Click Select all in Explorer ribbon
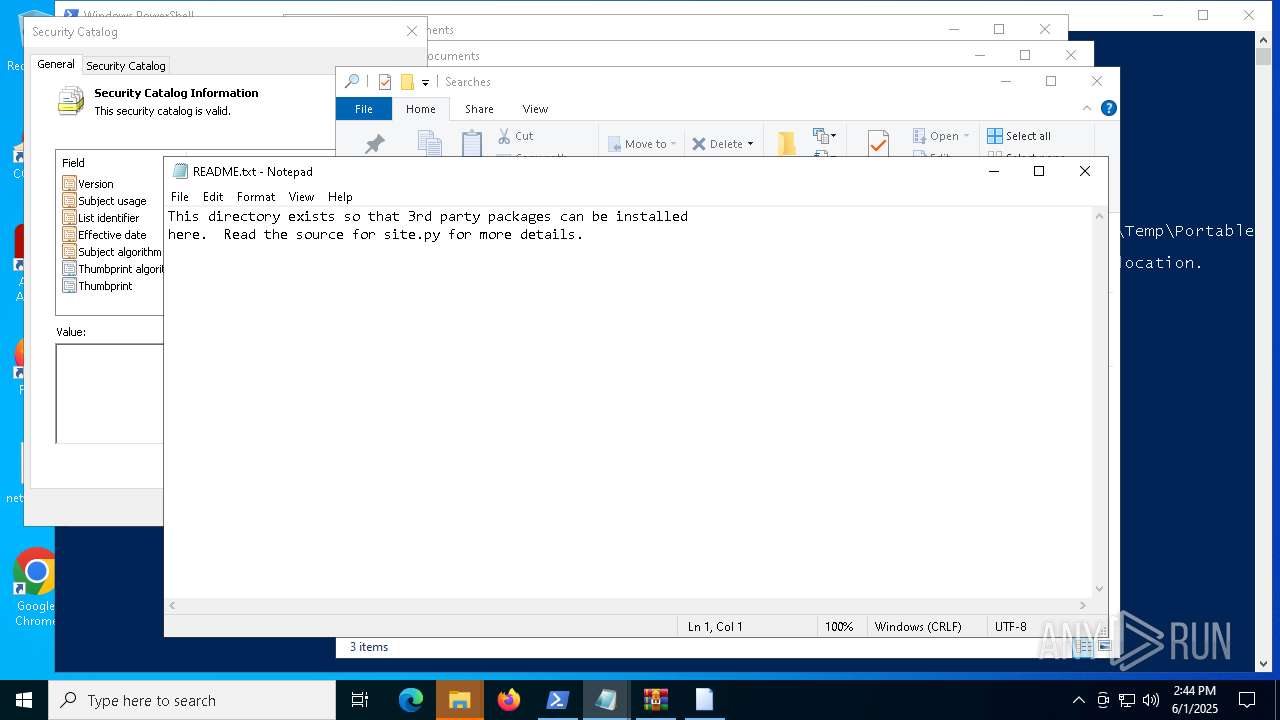Viewport: 1280px width, 720px height. (1018, 136)
